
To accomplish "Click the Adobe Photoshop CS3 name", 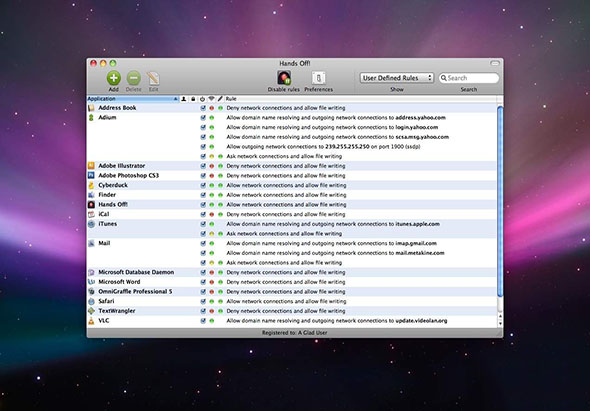I will 128,175.
